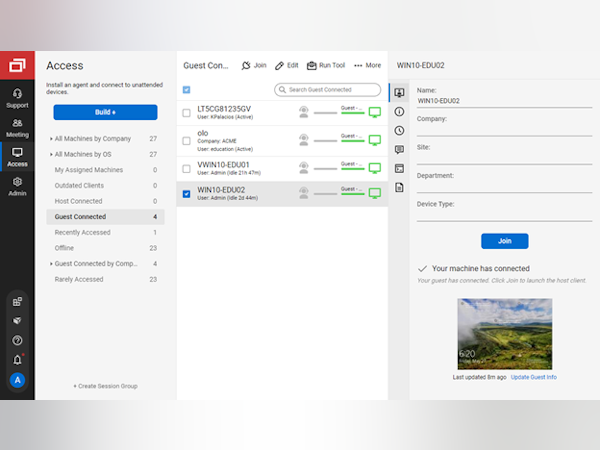Switch to the Start tab monitor icon

pyautogui.click(x=399, y=93)
